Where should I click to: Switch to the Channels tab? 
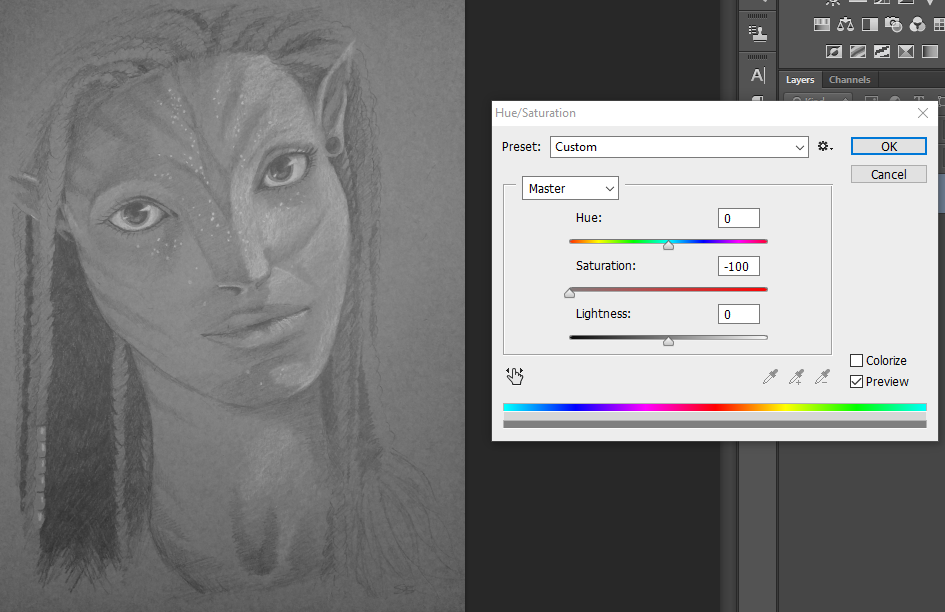coord(849,80)
